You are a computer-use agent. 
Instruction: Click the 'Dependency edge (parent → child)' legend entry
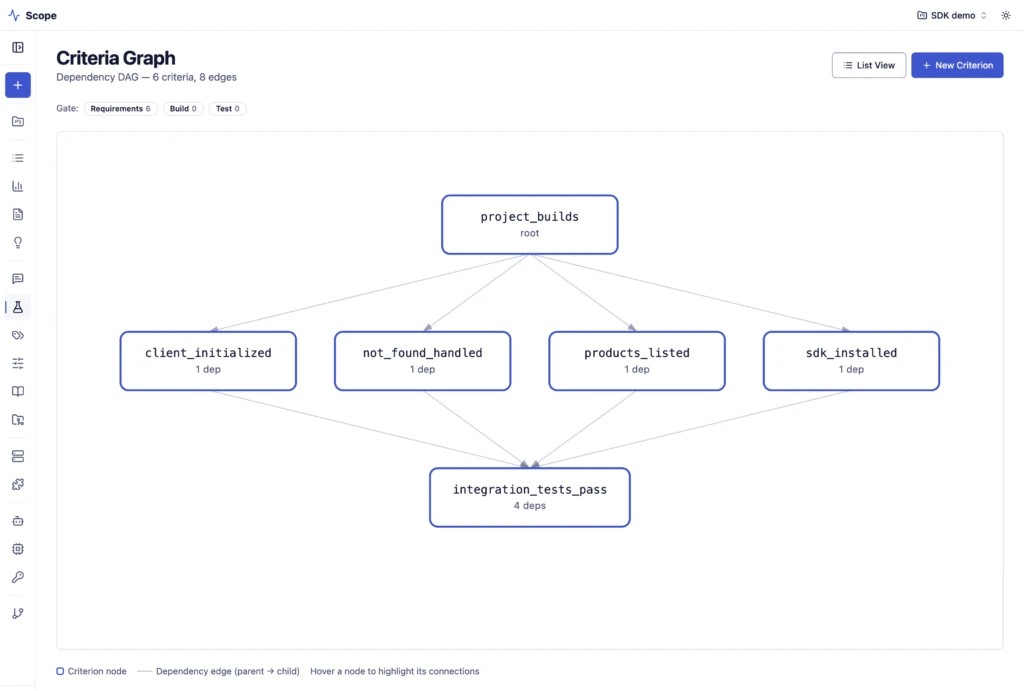pyautogui.click(x=219, y=671)
